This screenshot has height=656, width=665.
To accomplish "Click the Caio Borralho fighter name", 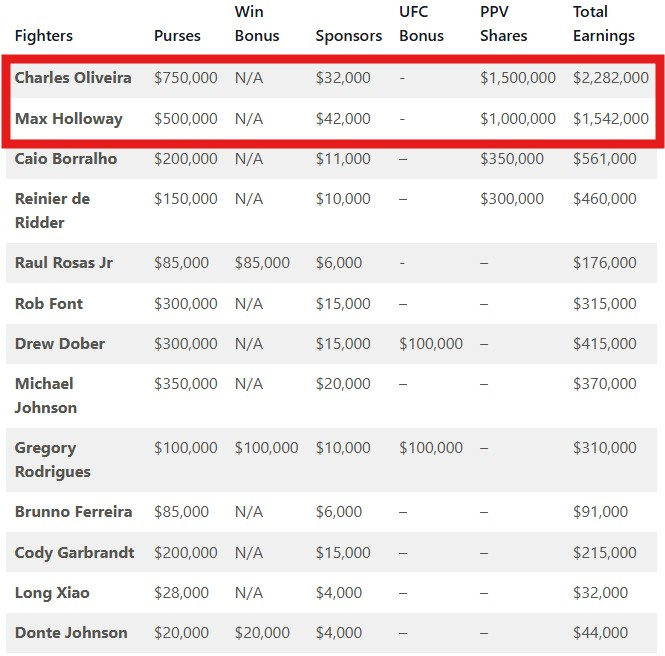I will coord(66,158).
